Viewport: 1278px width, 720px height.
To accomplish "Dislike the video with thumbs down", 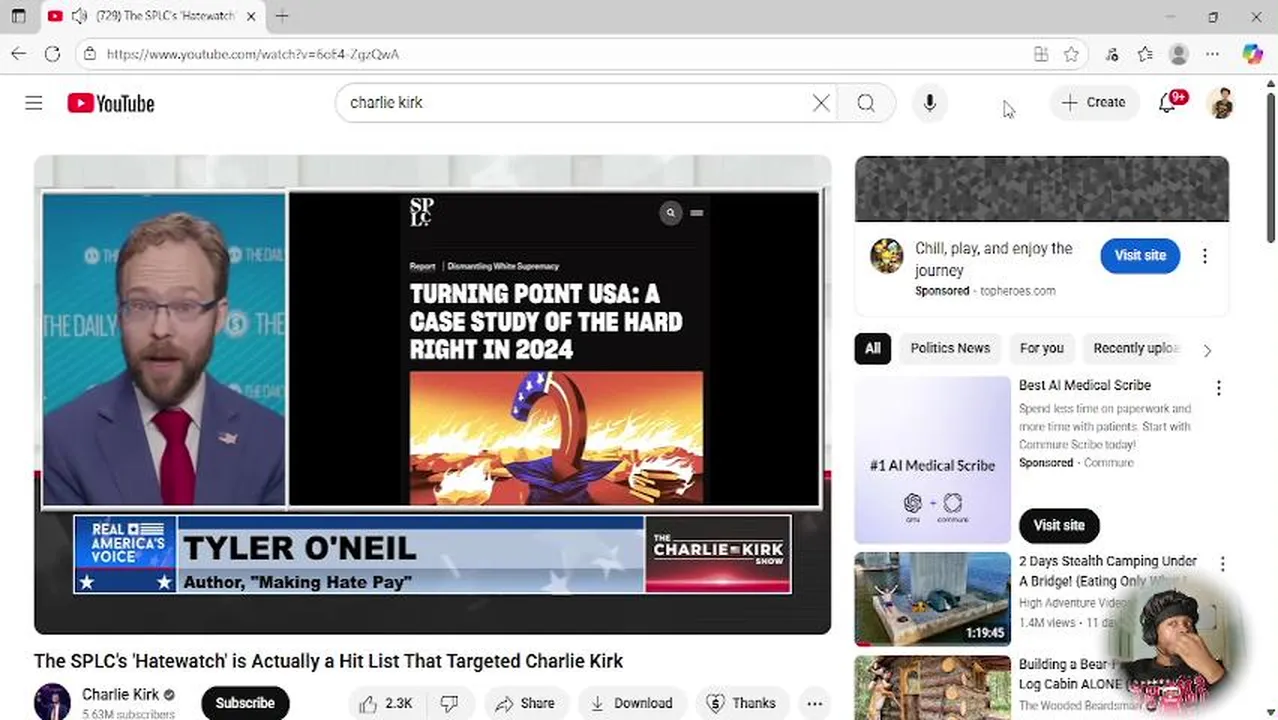I will 450,703.
